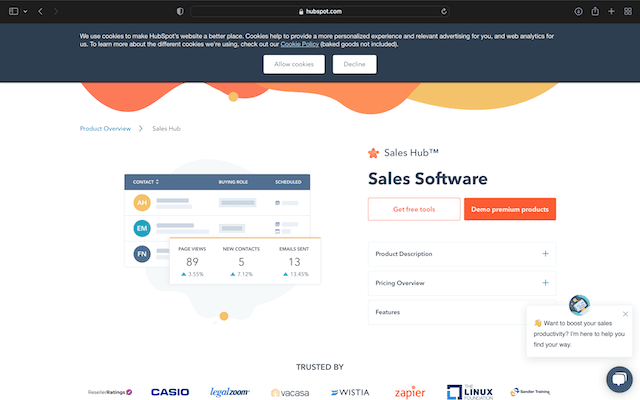Image resolution: width=640 pixels, height=400 pixels.
Task: Go to Product Overview breadcrumb
Action: [x=105, y=129]
